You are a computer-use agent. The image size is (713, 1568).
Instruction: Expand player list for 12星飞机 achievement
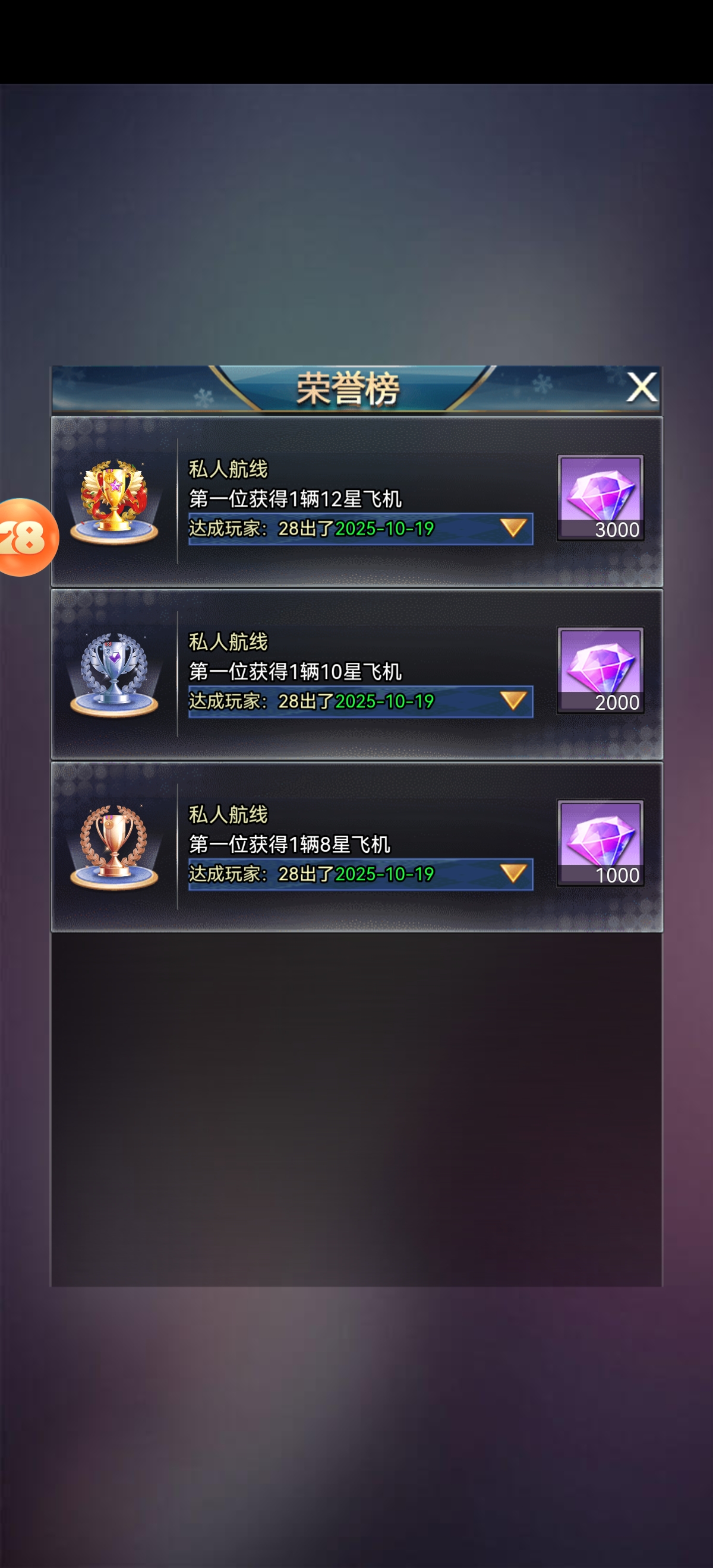(x=513, y=528)
